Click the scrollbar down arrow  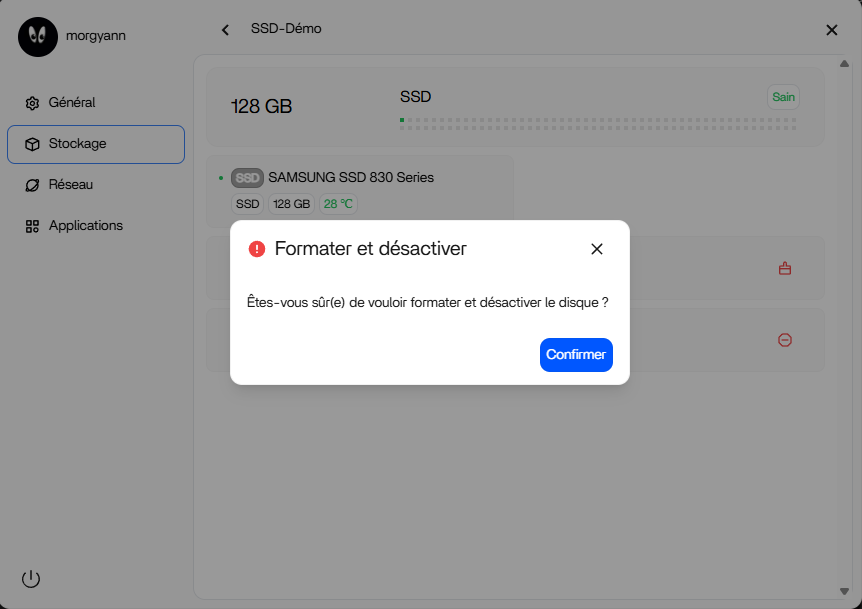[x=845, y=592]
